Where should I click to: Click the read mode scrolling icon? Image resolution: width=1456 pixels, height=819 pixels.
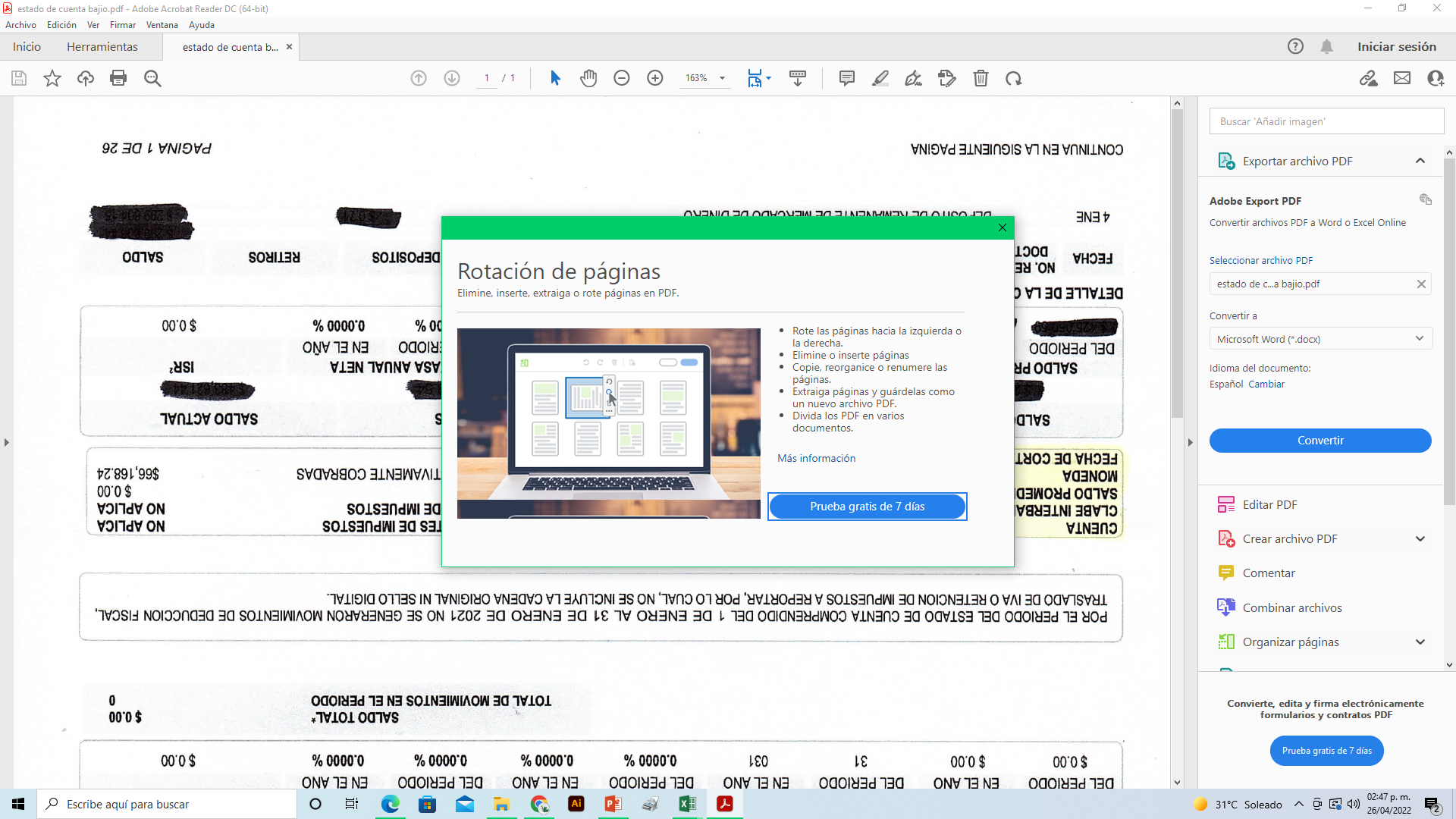tap(798, 78)
